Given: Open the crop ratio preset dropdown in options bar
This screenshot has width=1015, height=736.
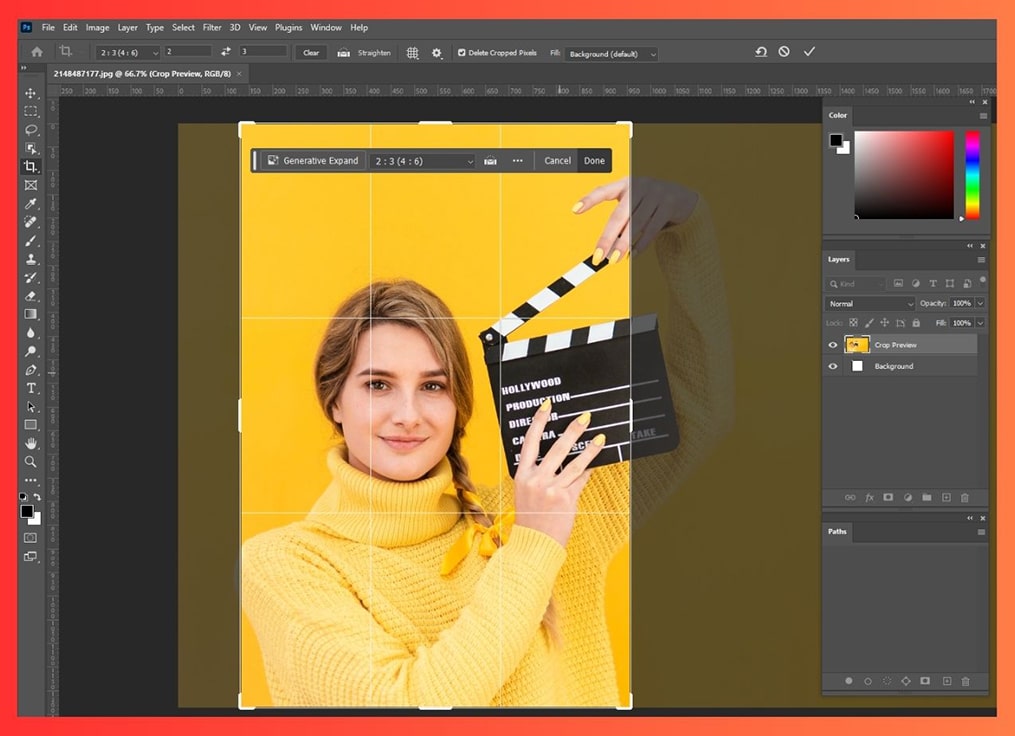Looking at the screenshot, I should [127, 53].
